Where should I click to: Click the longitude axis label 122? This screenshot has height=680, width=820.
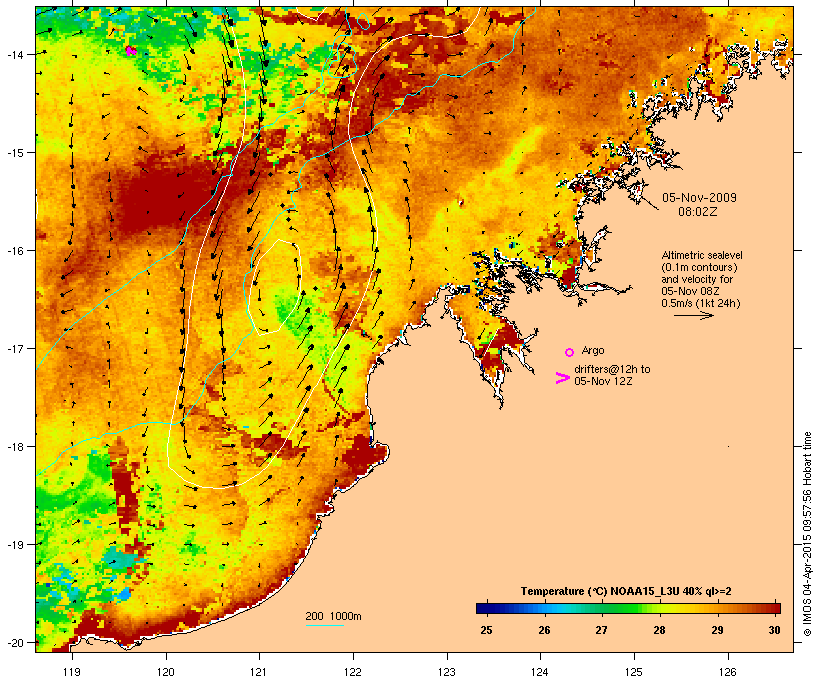click(353, 672)
